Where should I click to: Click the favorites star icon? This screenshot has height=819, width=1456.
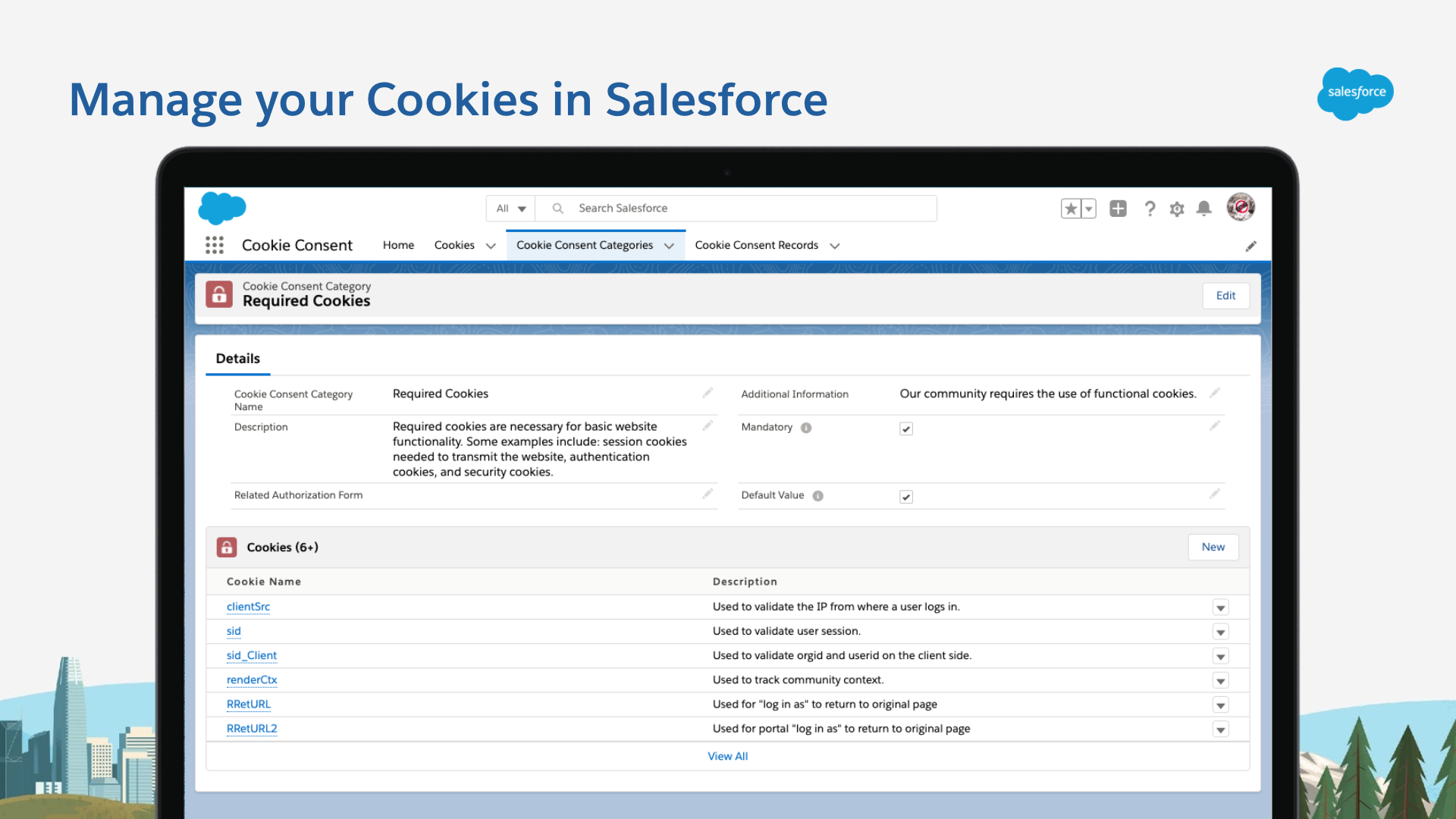click(1070, 208)
